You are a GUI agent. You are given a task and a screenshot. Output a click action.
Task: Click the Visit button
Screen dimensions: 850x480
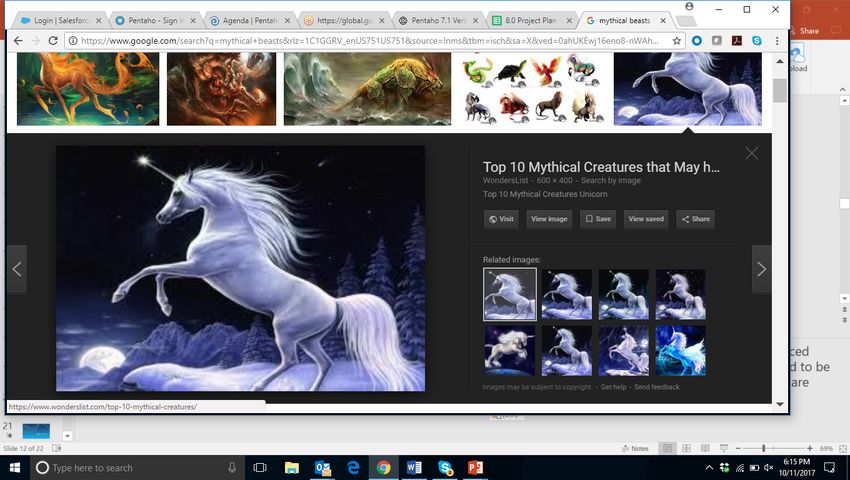coord(501,219)
